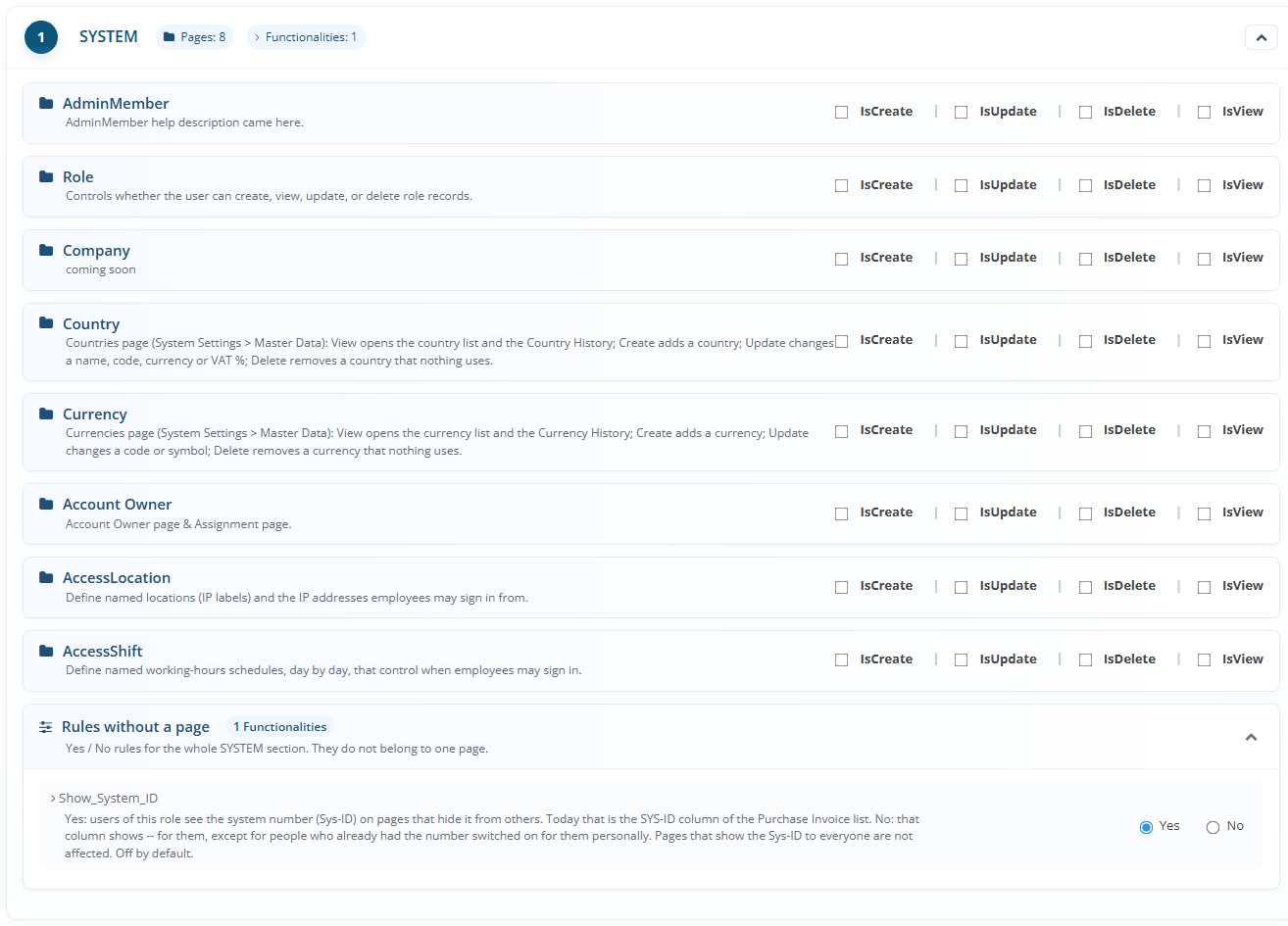This screenshot has height=926, width=1288.
Task: Click the numbered 1 circle badge next to SYSTEM
Action: [x=41, y=37]
